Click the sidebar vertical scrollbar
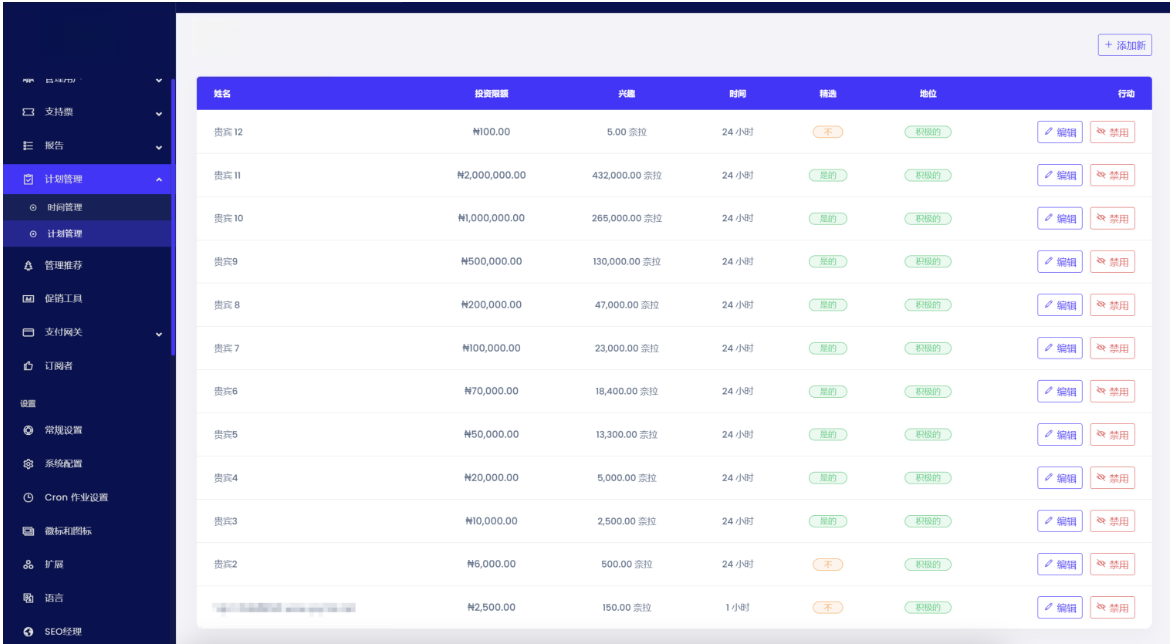This screenshot has height=644, width=1176. pos(173,217)
